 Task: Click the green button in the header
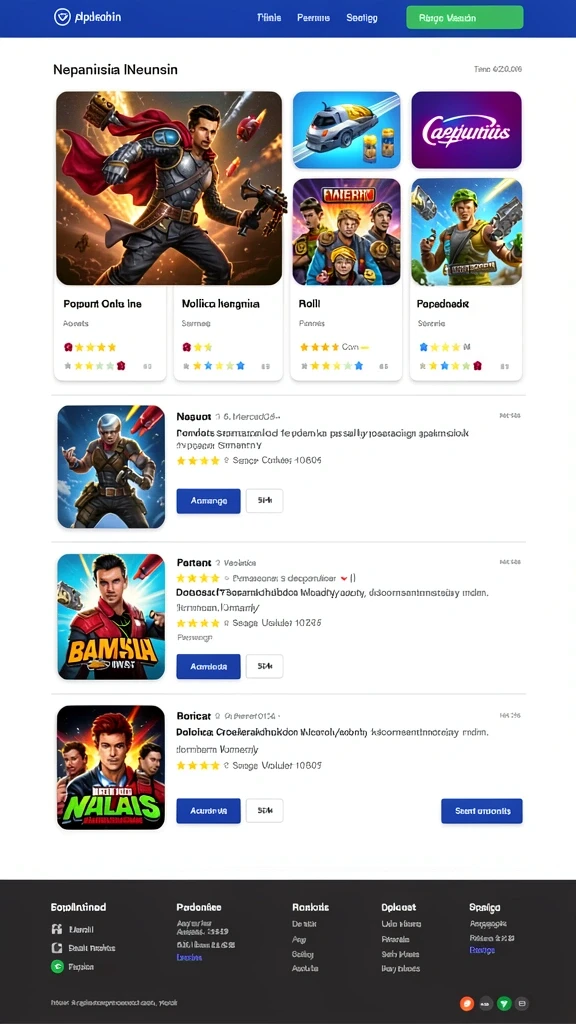464,18
